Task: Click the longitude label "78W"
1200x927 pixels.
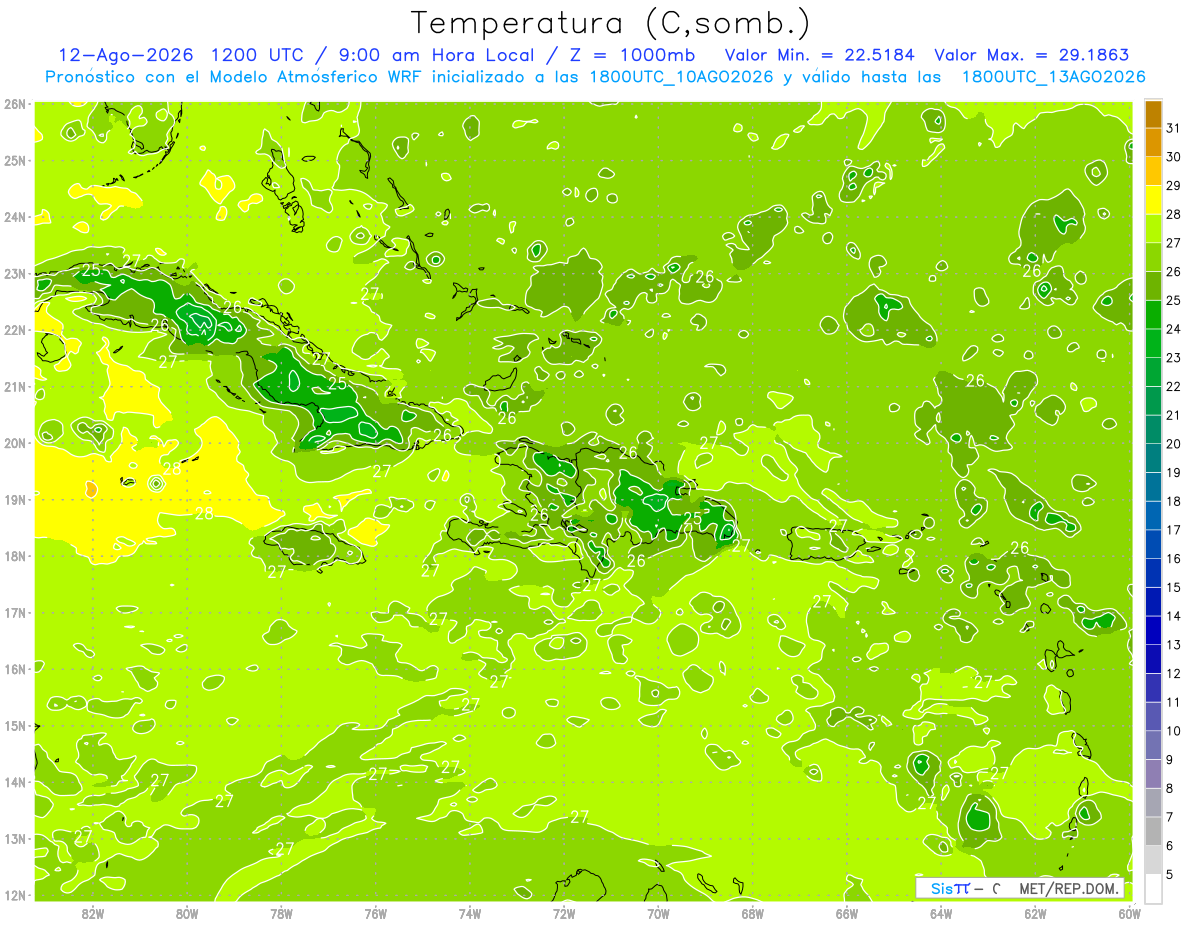Action: 281,913
